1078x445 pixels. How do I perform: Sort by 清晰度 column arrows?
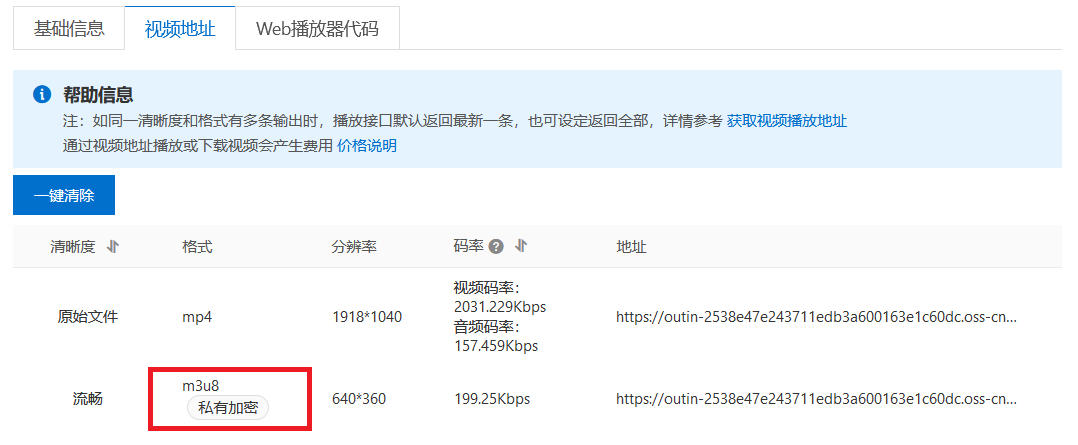[x=113, y=246]
